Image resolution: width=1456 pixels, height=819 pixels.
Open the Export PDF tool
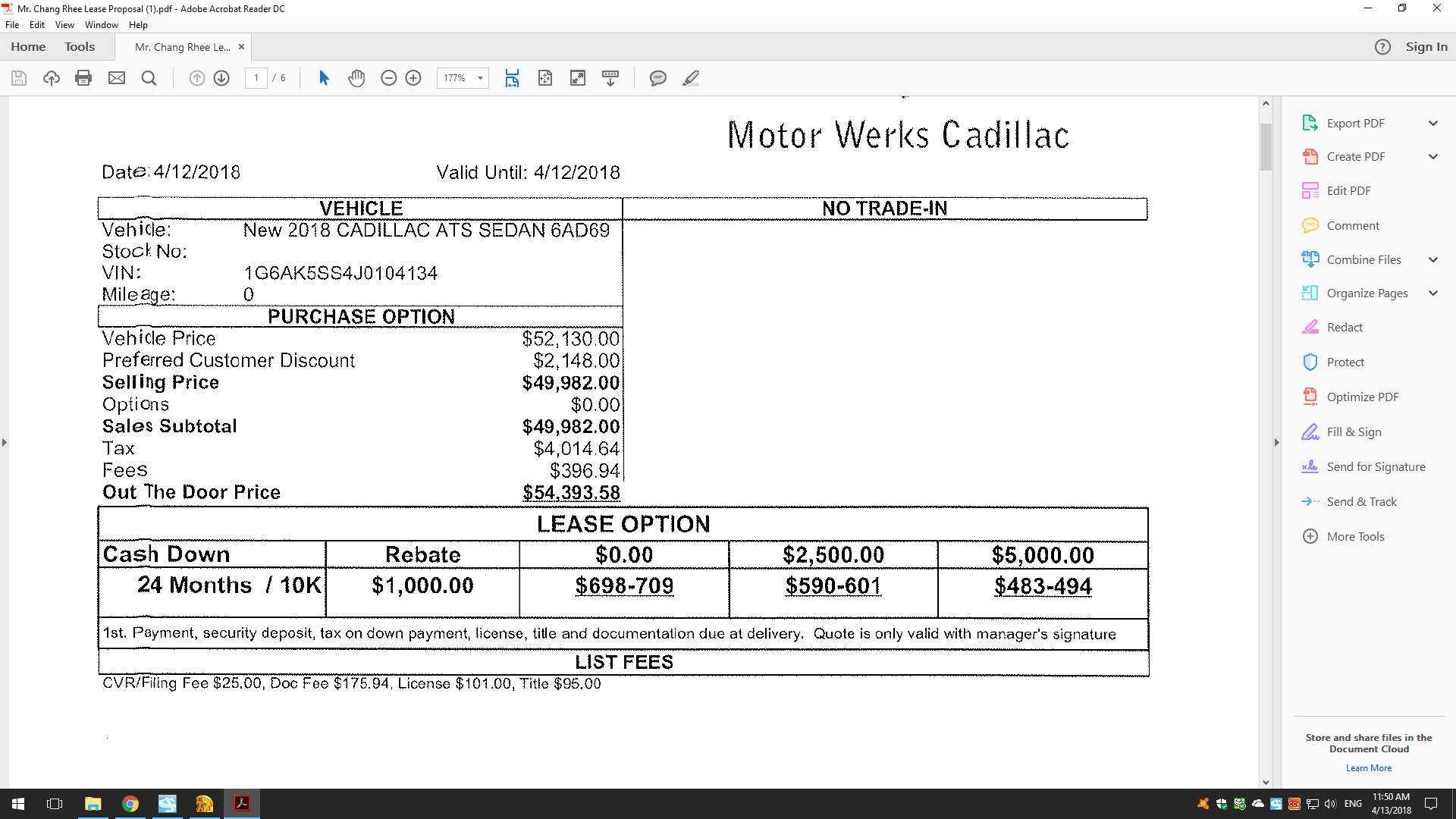pyautogui.click(x=1355, y=123)
